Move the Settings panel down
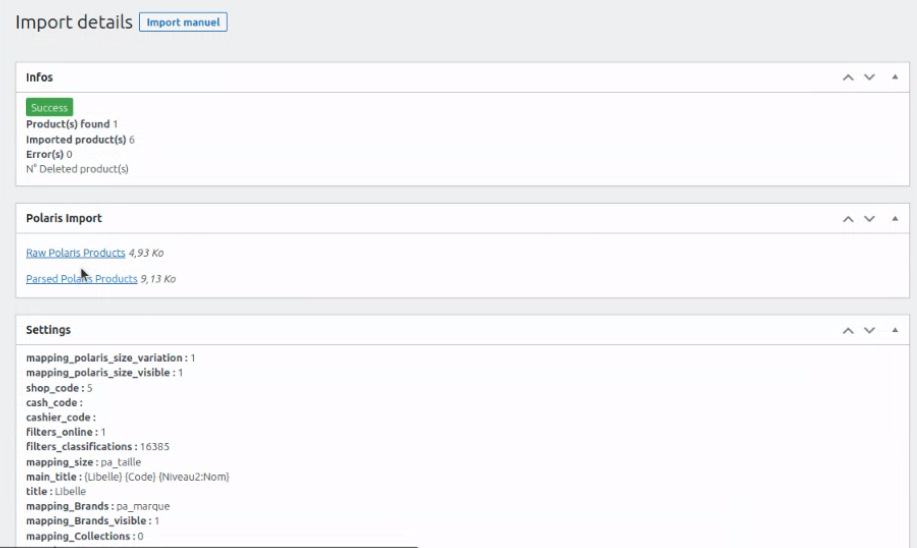Viewport: 917px width, 548px height. tap(869, 330)
